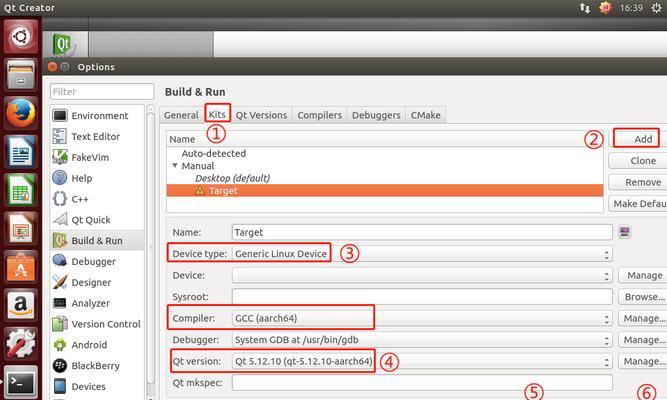Click the Filter search field
This screenshot has width=667, height=400.
click(x=102, y=91)
